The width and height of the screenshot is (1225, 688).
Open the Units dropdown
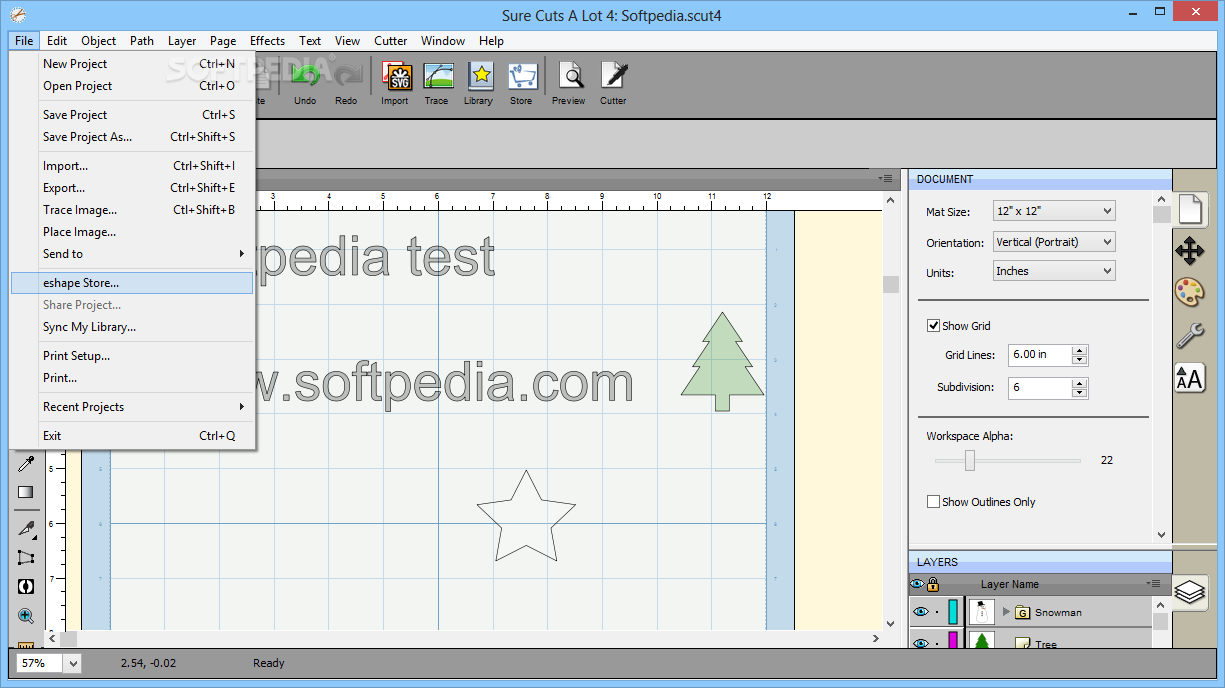point(1054,271)
